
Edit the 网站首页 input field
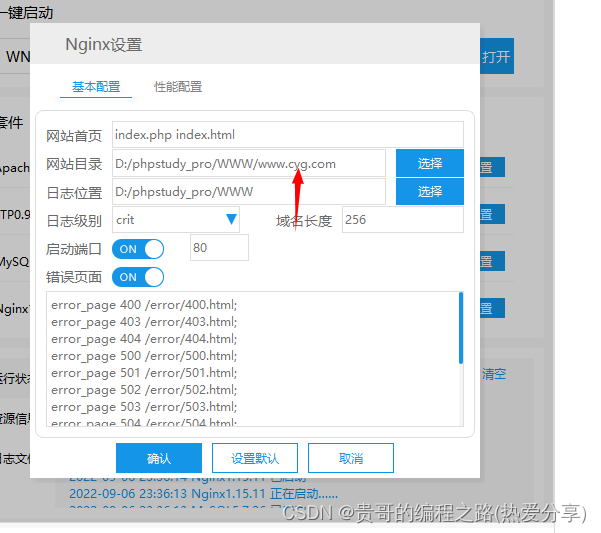[287, 135]
